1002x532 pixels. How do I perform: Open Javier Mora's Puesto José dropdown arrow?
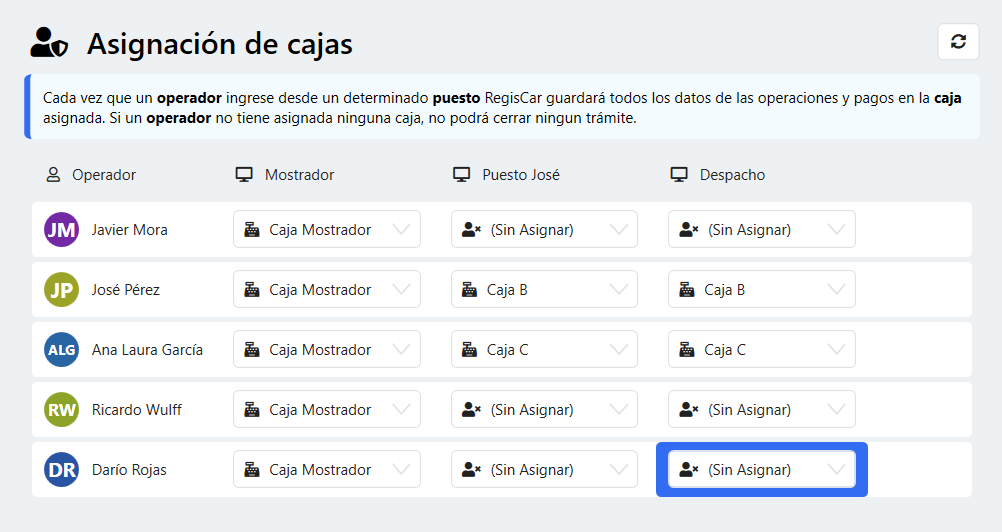point(619,229)
